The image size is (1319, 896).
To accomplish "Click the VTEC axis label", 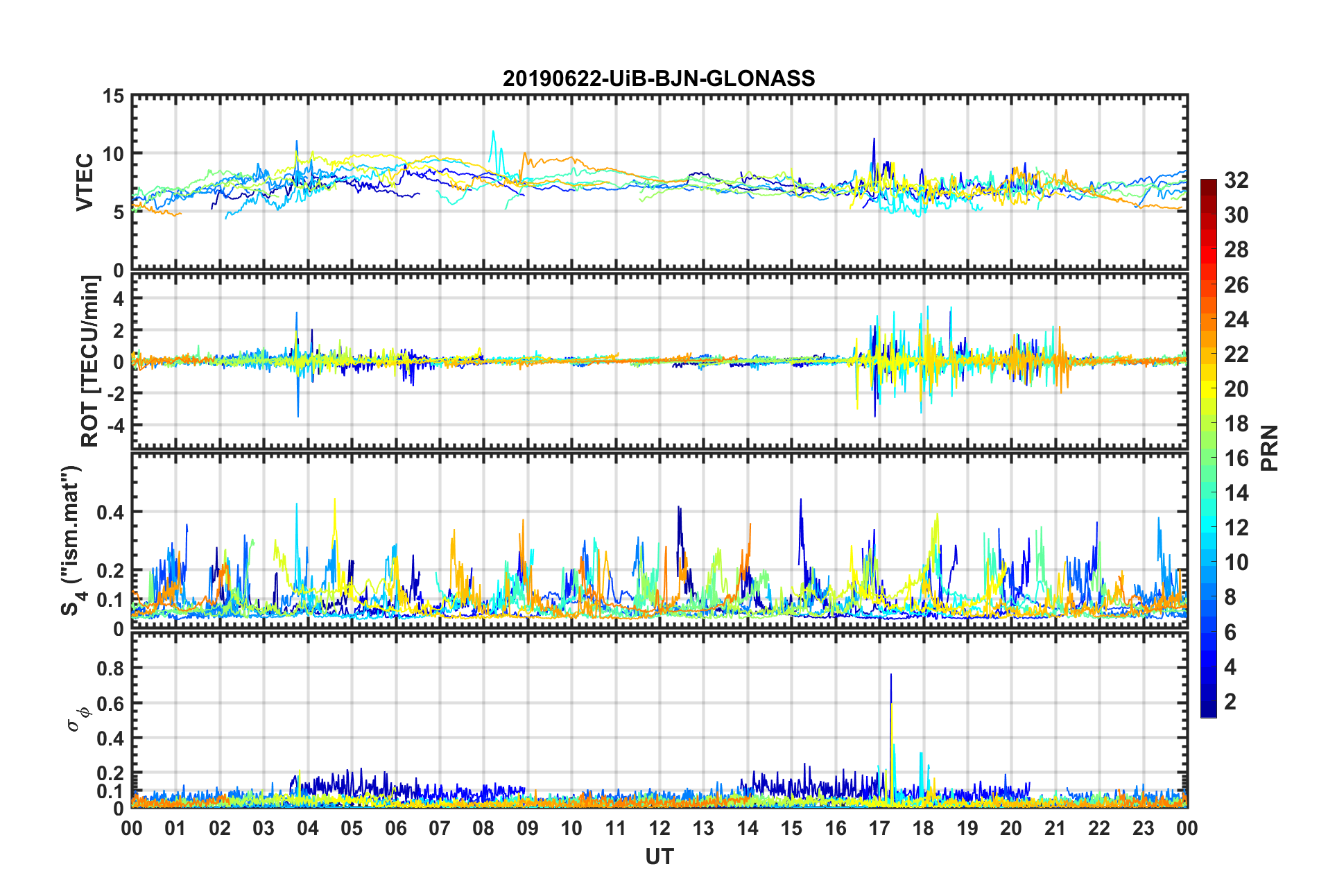I will (x=85, y=182).
